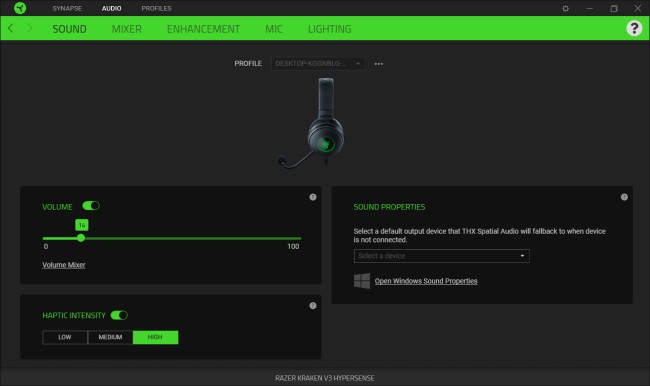
Task: Go back with the left arrow
Action: (11, 29)
